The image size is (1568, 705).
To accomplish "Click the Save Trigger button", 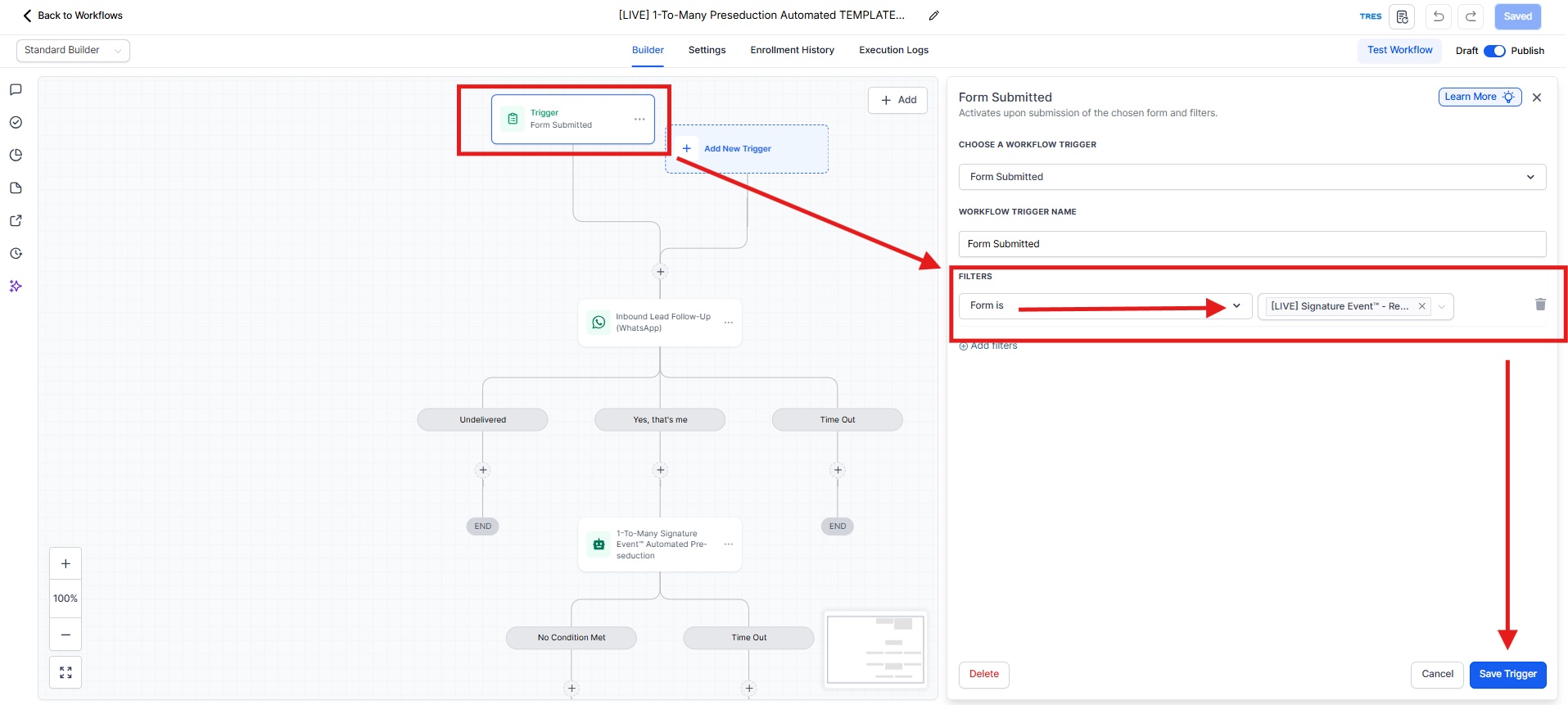I will tap(1507, 674).
